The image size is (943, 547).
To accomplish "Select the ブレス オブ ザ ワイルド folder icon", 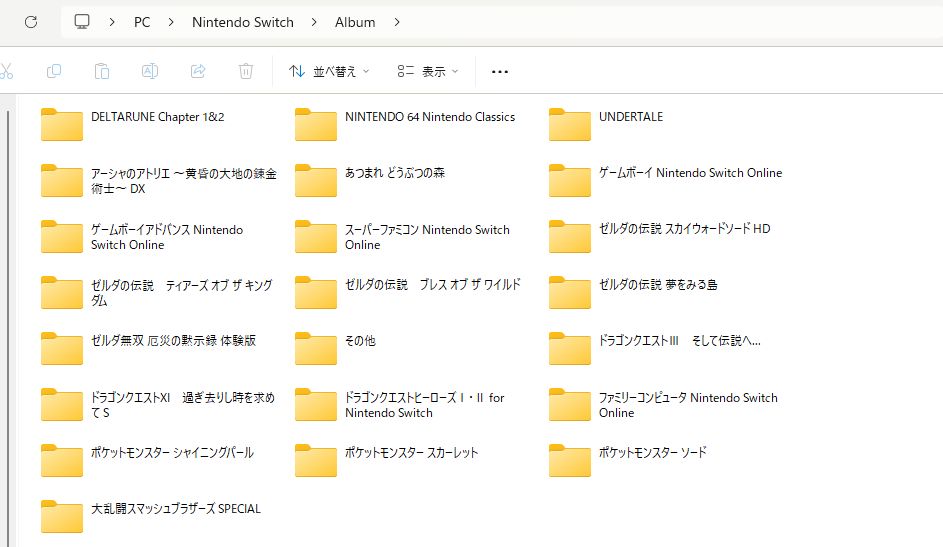I will click(316, 292).
